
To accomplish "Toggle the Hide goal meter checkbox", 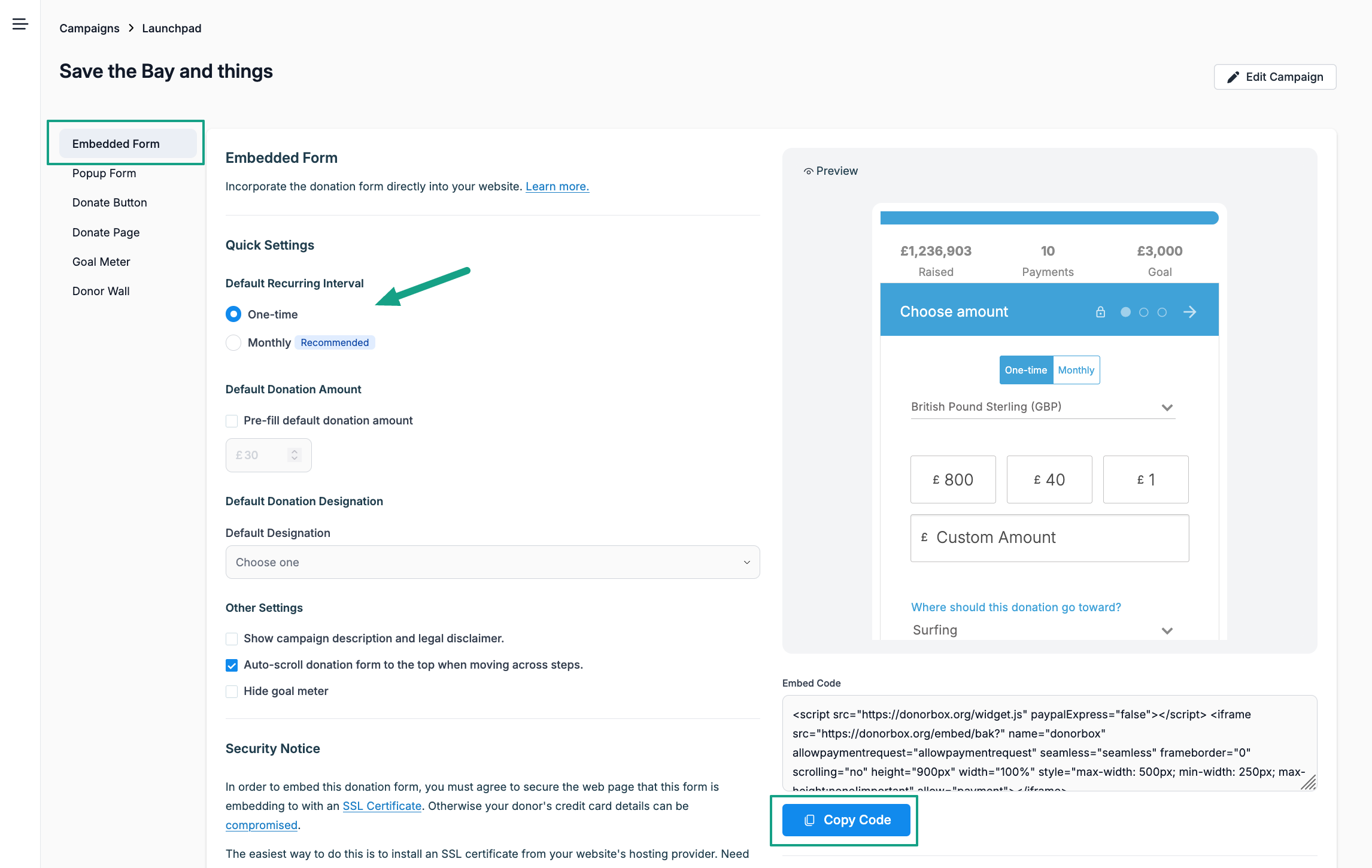I will pyautogui.click(x=232, y=691).
